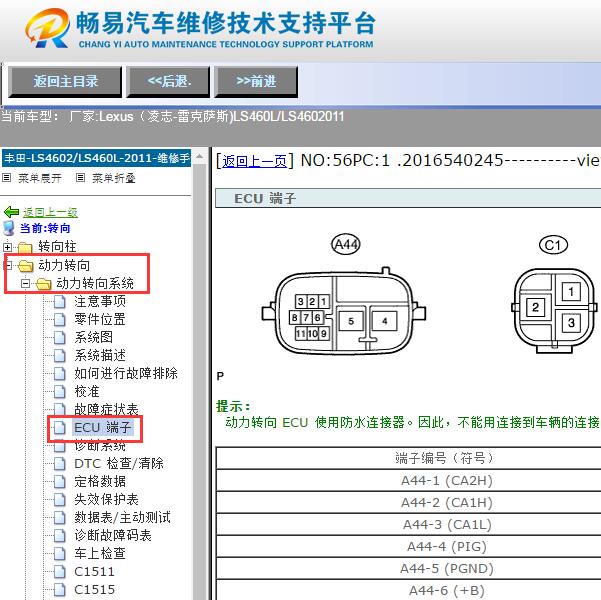Open the 注意事项 page
This screenshot has width=601, height=600.
[100, 301]
